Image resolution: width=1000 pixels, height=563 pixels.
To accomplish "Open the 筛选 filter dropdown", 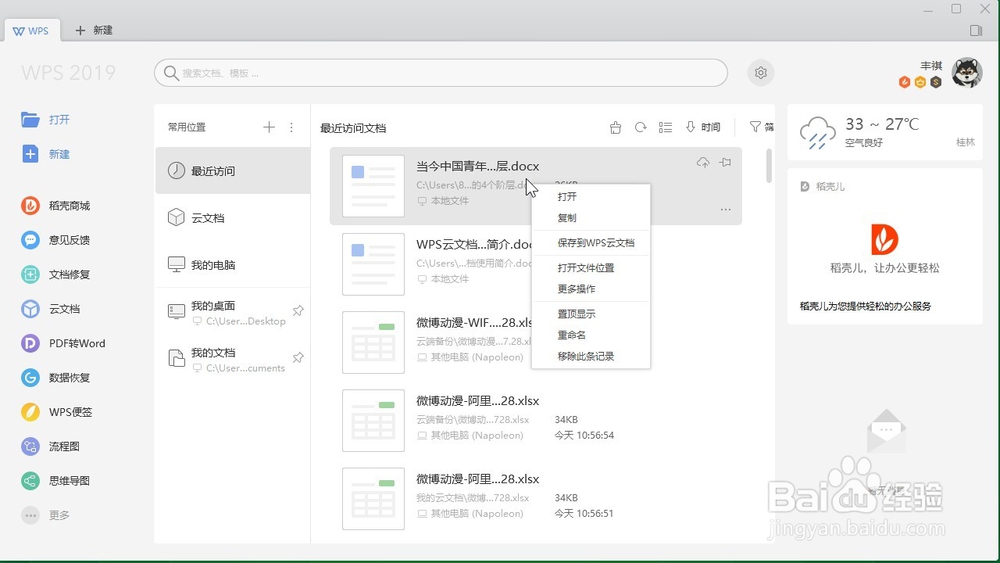I will coord(761,128).
